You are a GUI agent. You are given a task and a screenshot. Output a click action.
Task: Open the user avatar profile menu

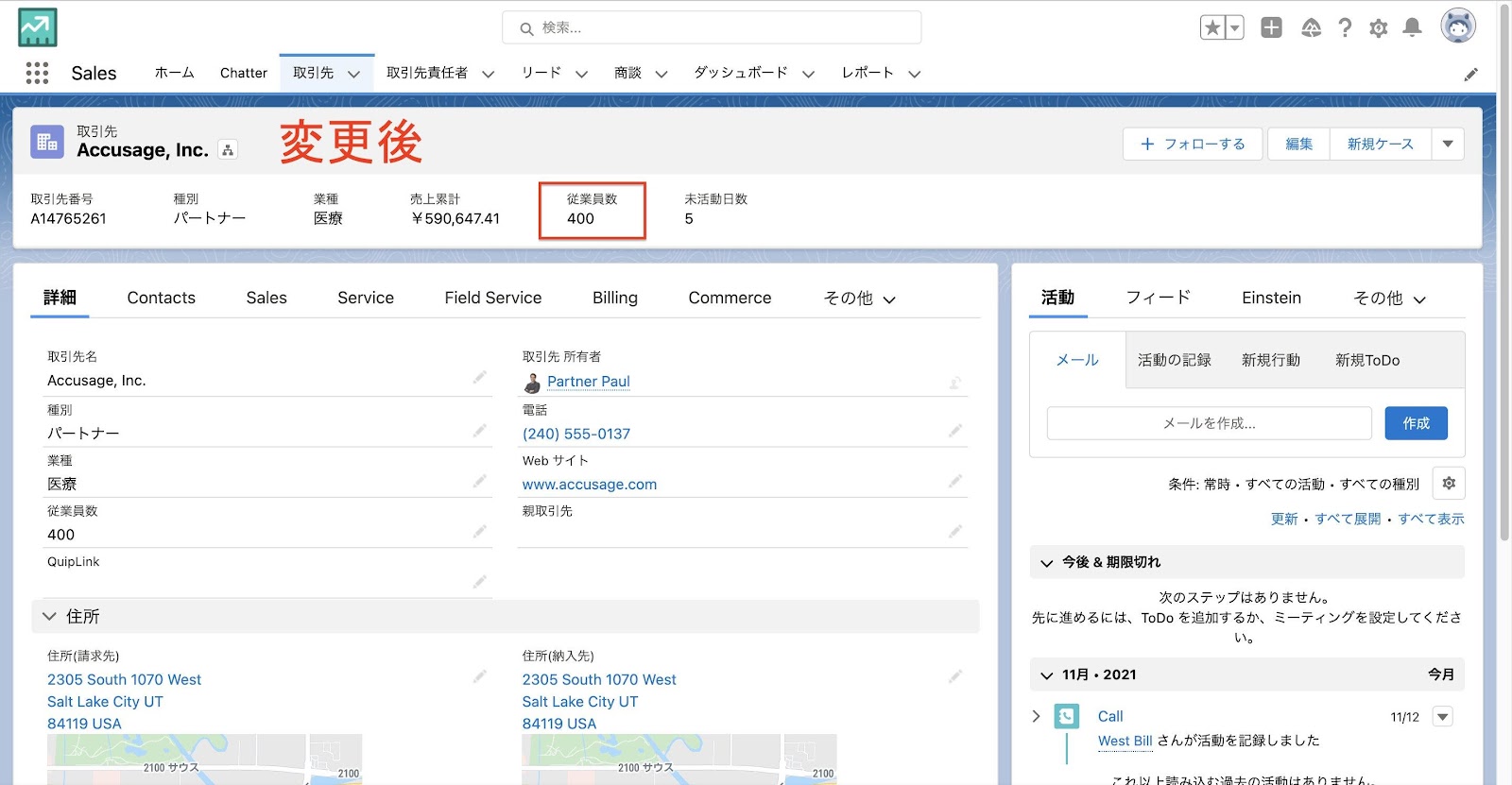pos(1458,26)
